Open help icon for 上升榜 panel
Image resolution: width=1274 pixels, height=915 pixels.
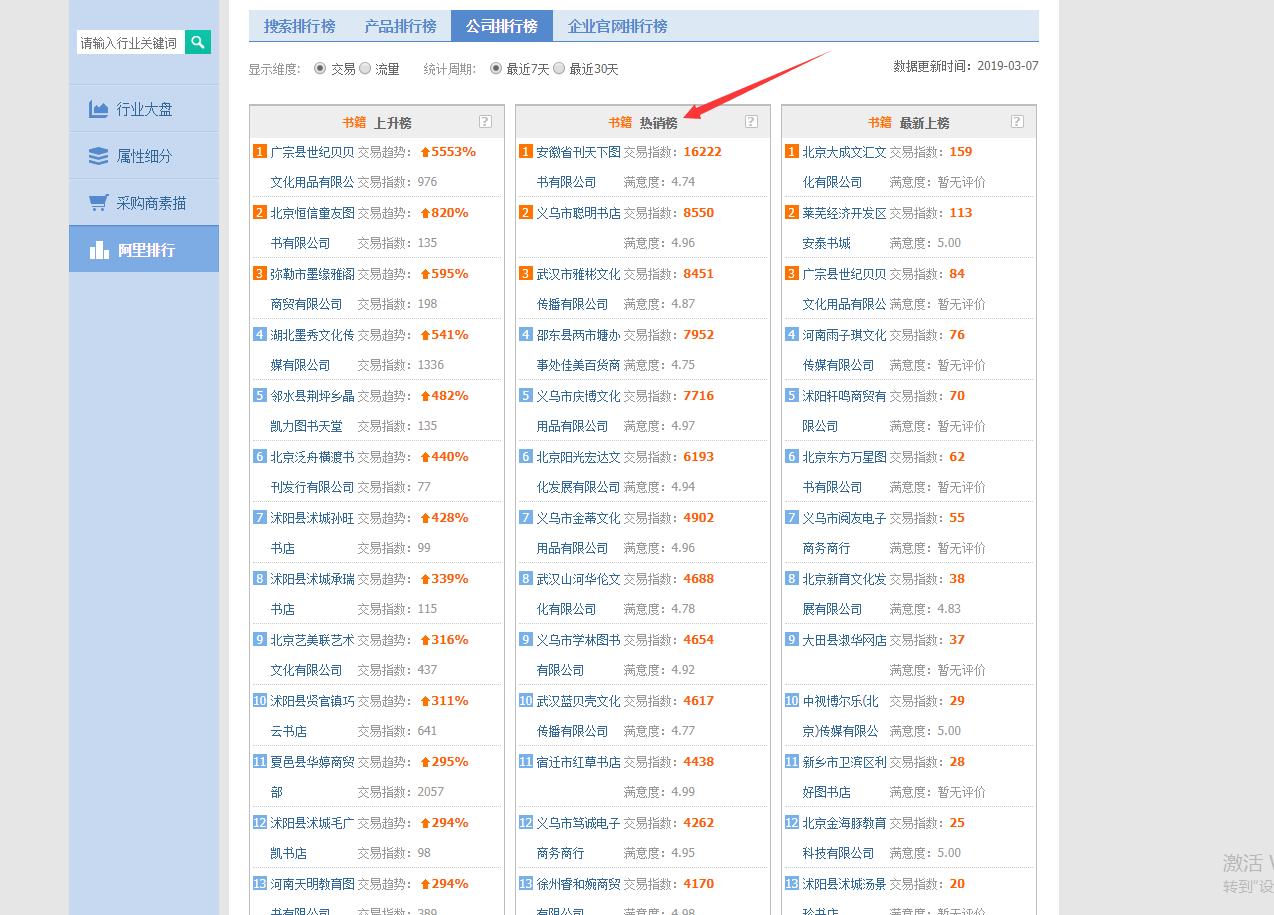pos(485,122)
